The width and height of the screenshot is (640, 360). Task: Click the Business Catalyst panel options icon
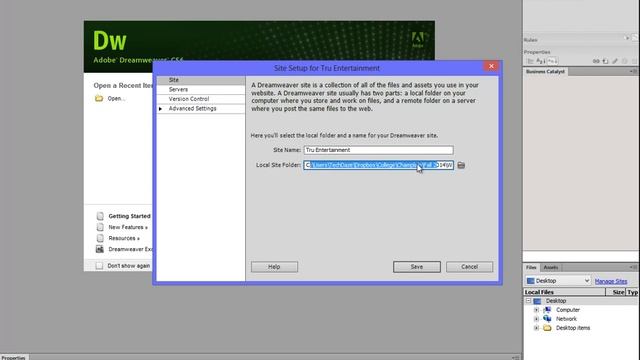click(x=633, y=71)
